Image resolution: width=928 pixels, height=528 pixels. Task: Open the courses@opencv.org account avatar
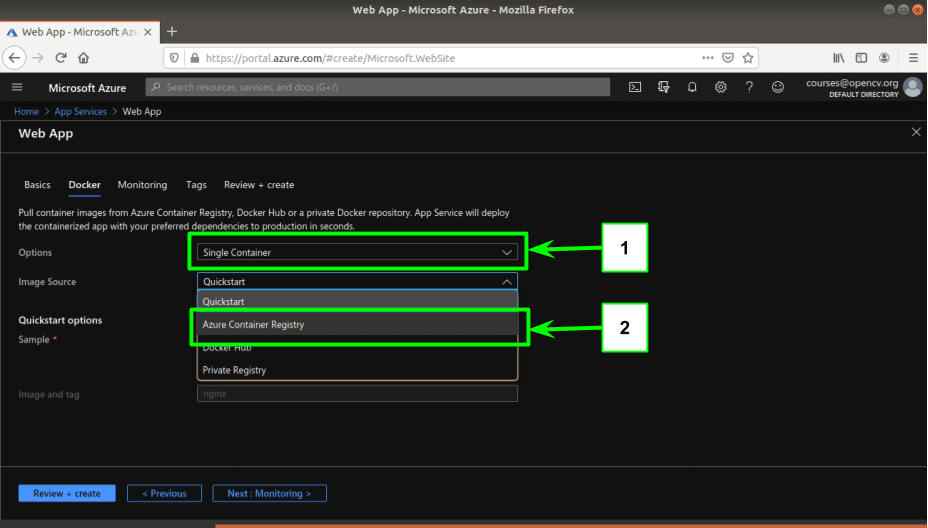[x=913, y=88]
